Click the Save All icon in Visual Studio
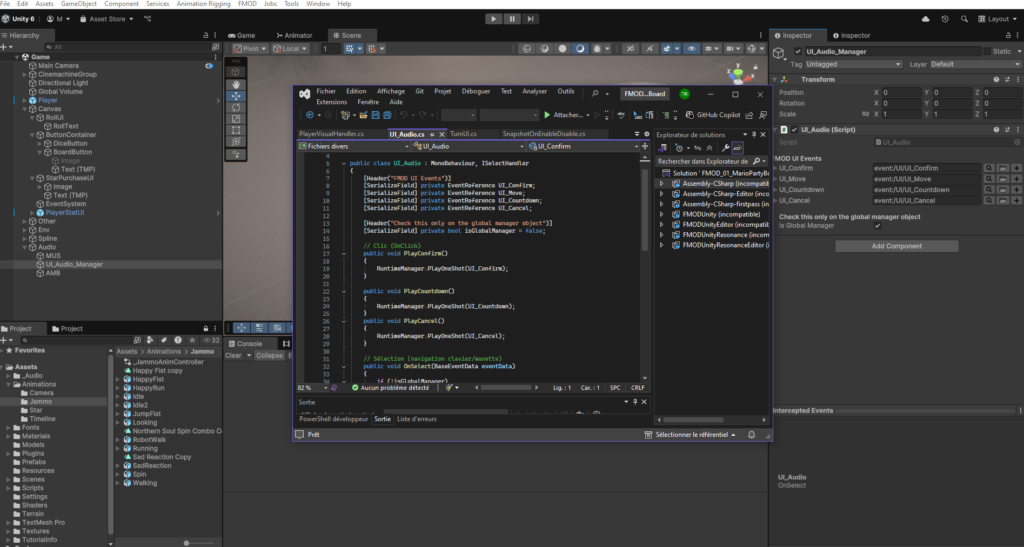The height and width of the screenshot is (547, 1024). coord(386,115)
